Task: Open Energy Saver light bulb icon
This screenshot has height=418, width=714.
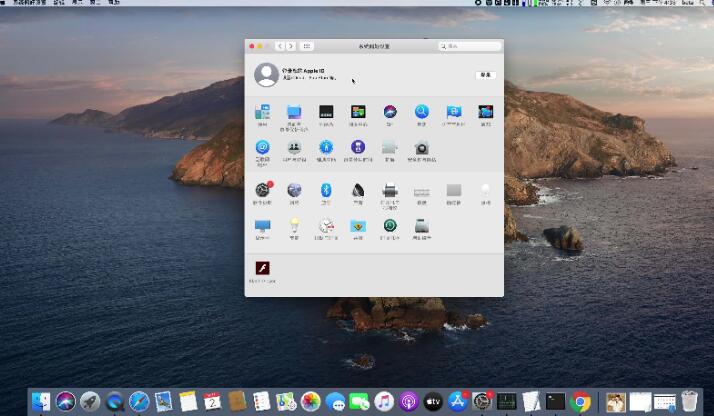Action: point(294,226)
